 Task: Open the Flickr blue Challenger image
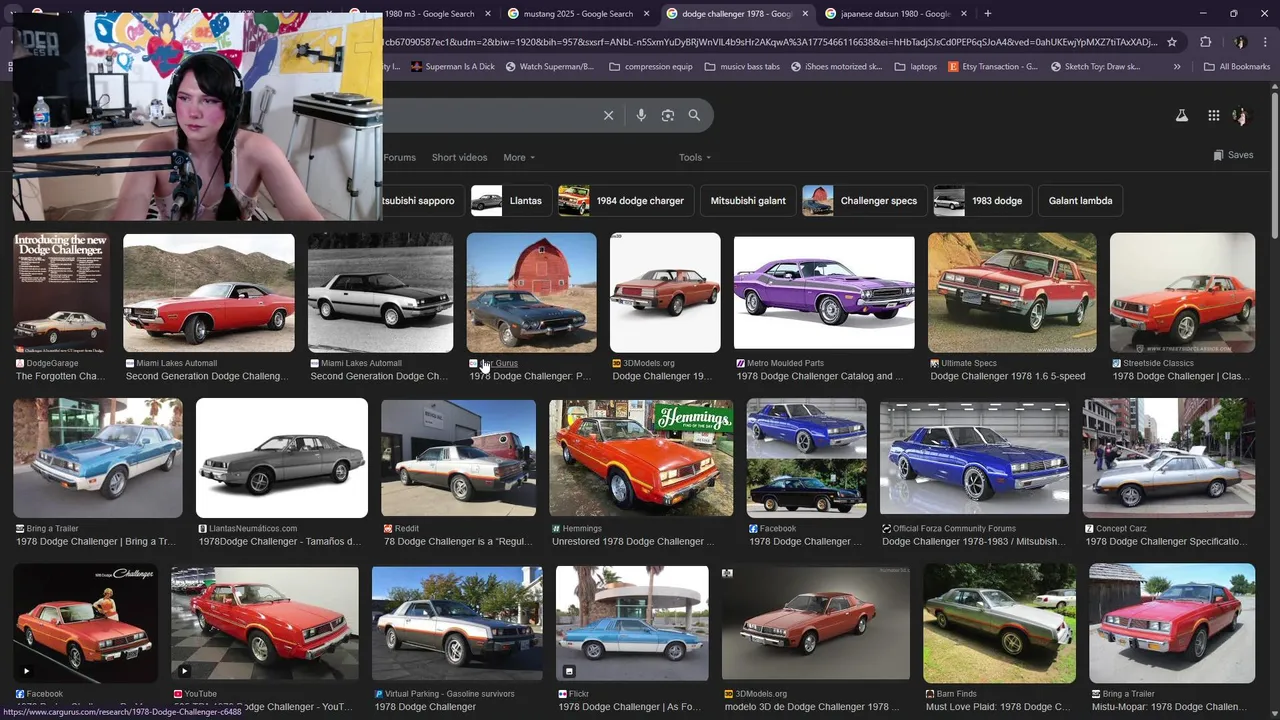click(632, 623)
